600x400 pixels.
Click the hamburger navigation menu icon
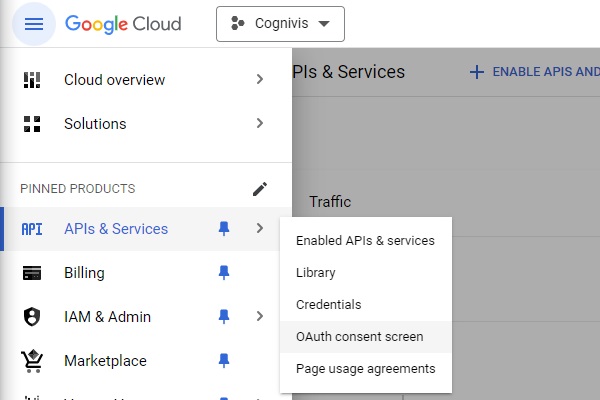34,24
